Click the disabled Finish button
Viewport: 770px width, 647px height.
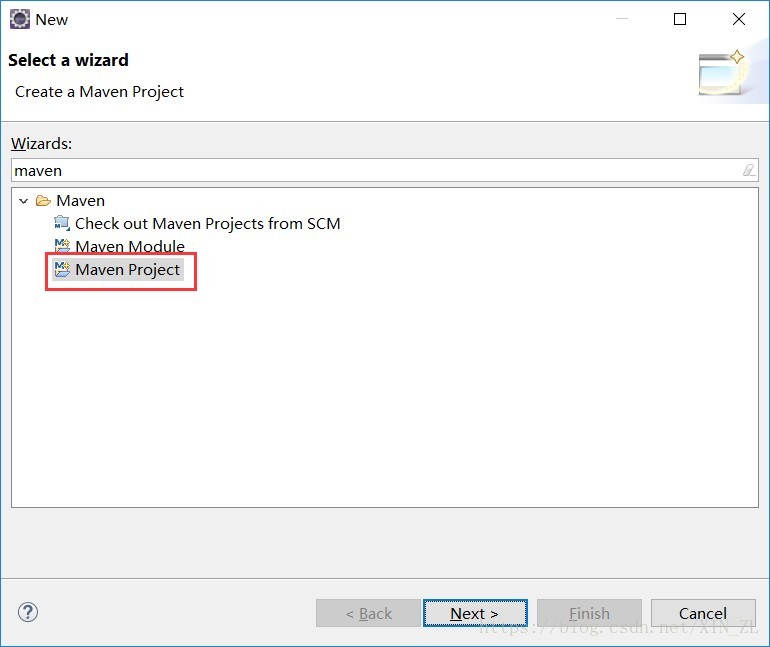click(x=589, y=613)
